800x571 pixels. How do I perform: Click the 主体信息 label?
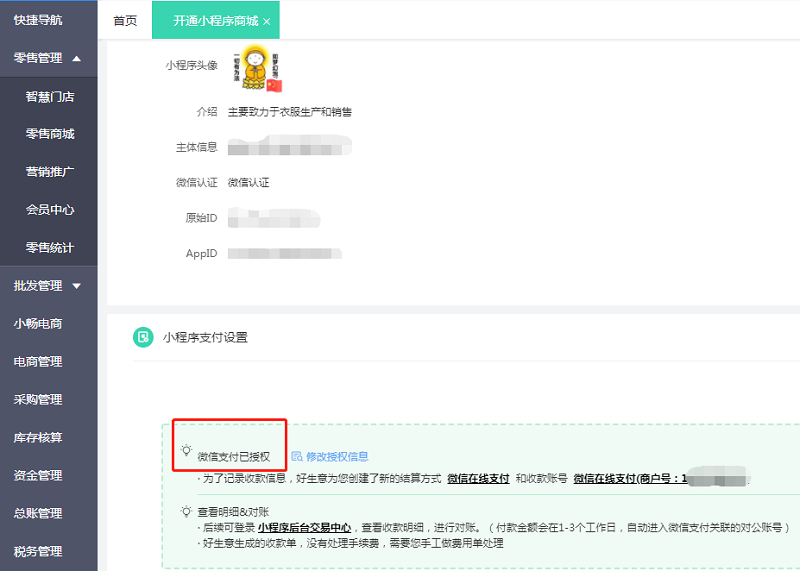196,147
